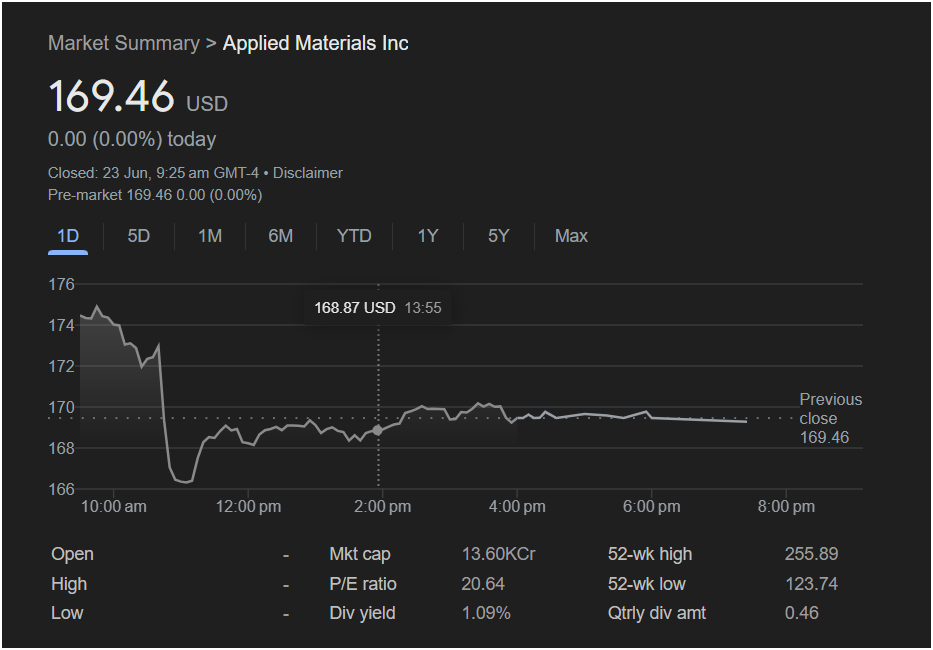Switch to the YTD tab
Viewport: 933px width, 650px height.
point(354,236)
